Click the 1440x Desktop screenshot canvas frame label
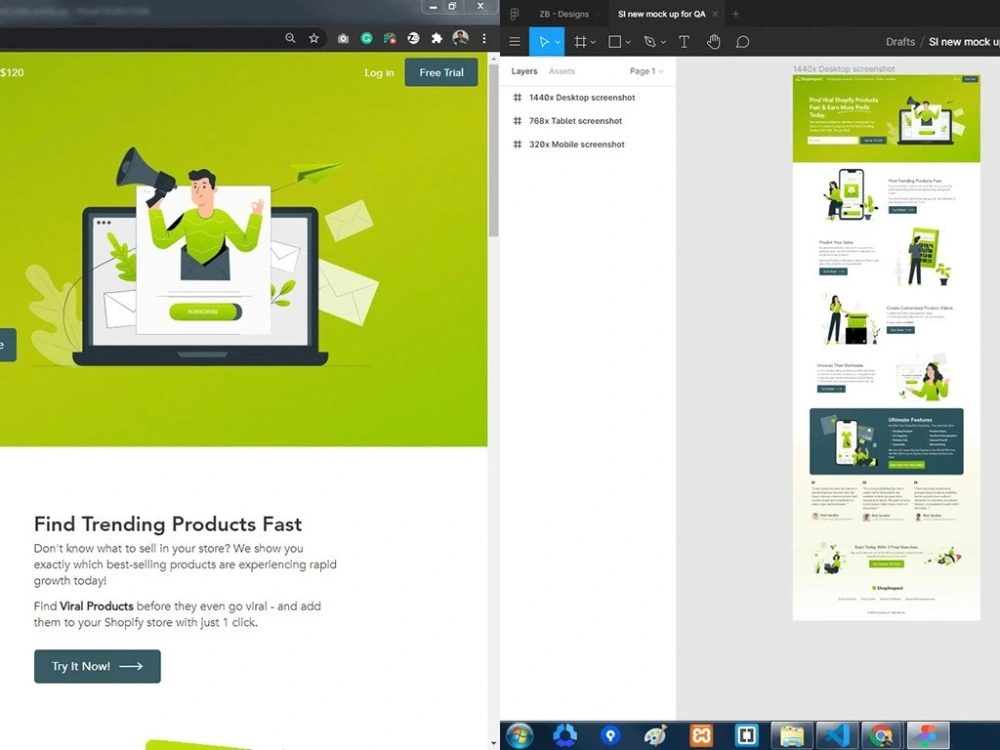The width and height of the screenshot is (1000, 750). point(844,69)
